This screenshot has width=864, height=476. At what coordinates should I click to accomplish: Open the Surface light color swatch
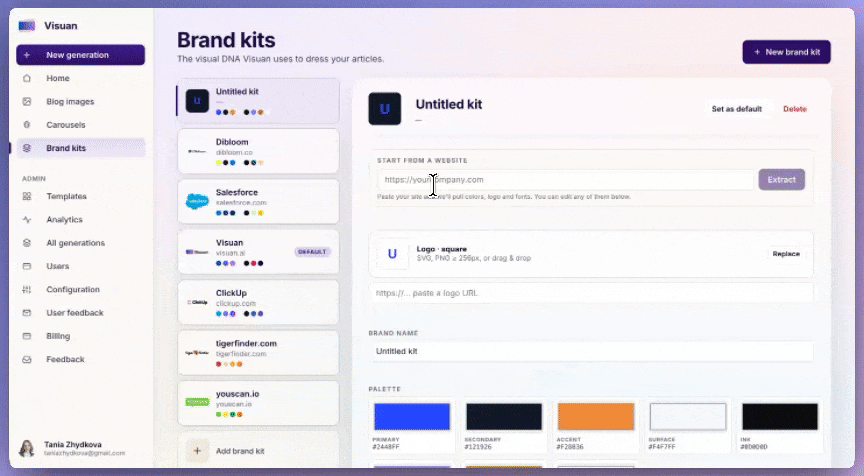pos(688,416)
